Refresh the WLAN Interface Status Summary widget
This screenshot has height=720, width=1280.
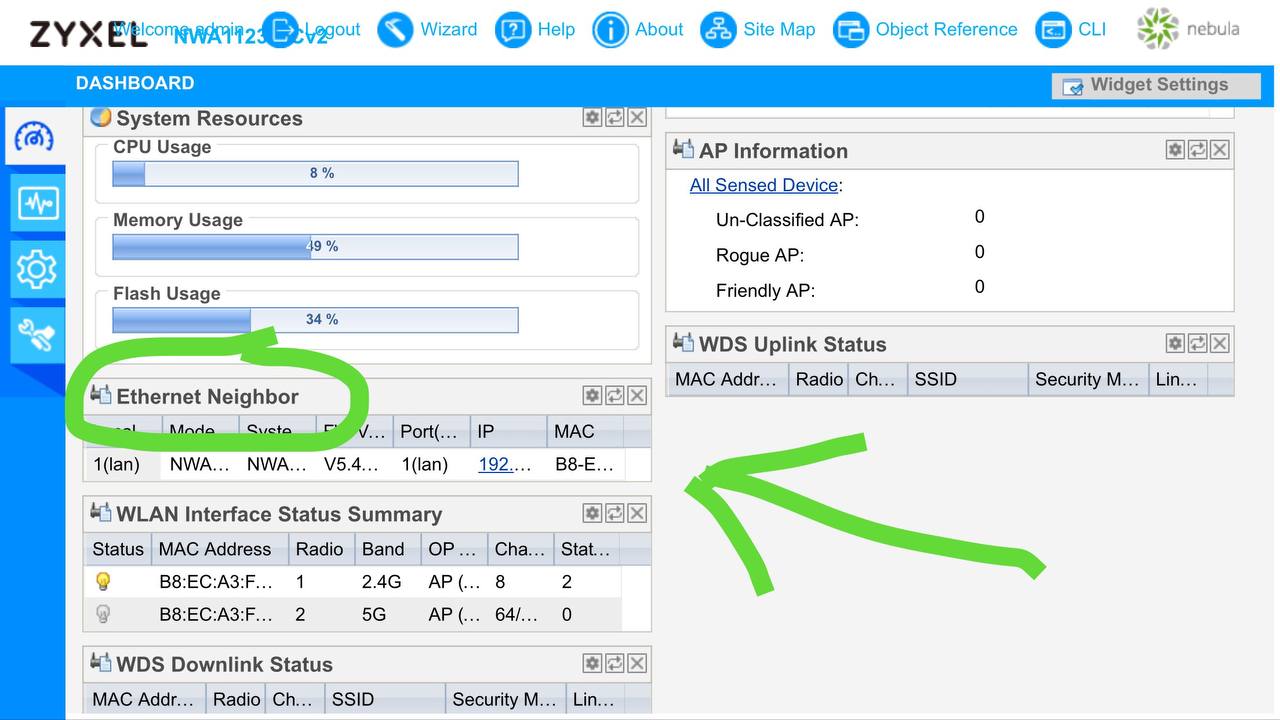[615, 513]
